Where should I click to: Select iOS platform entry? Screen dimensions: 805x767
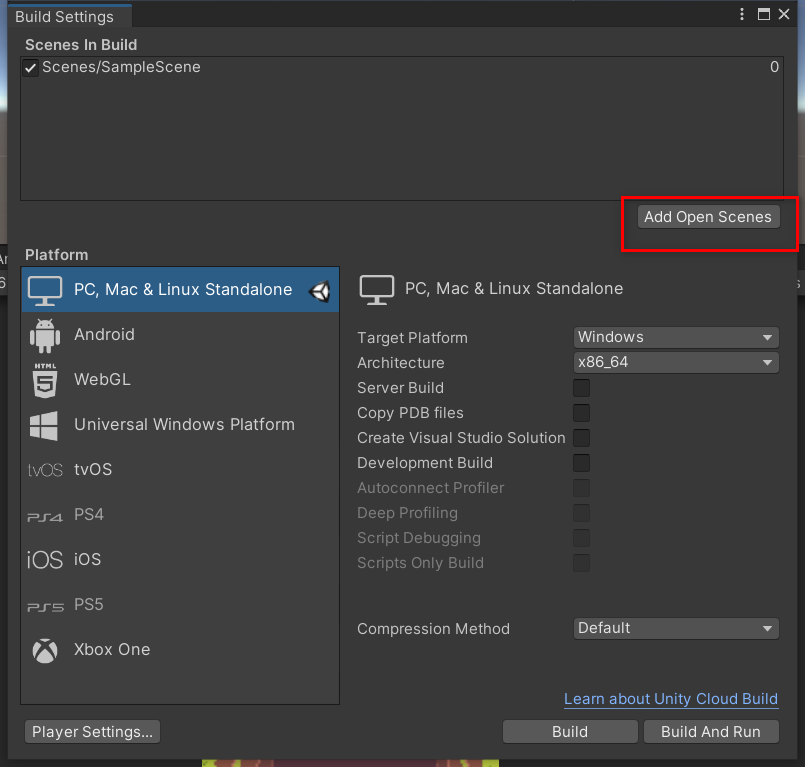[x=180, y=560]
